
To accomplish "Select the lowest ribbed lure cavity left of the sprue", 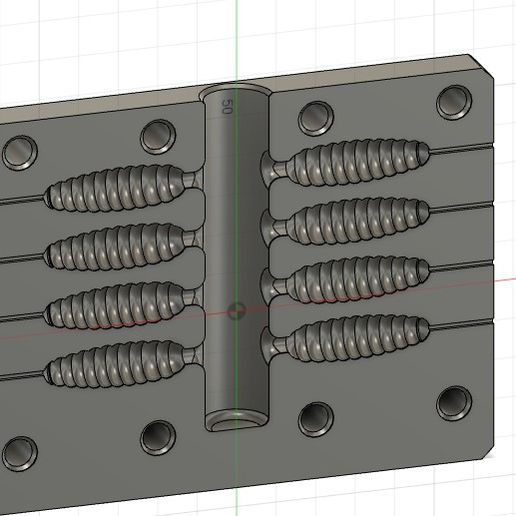I will (114, 364).
